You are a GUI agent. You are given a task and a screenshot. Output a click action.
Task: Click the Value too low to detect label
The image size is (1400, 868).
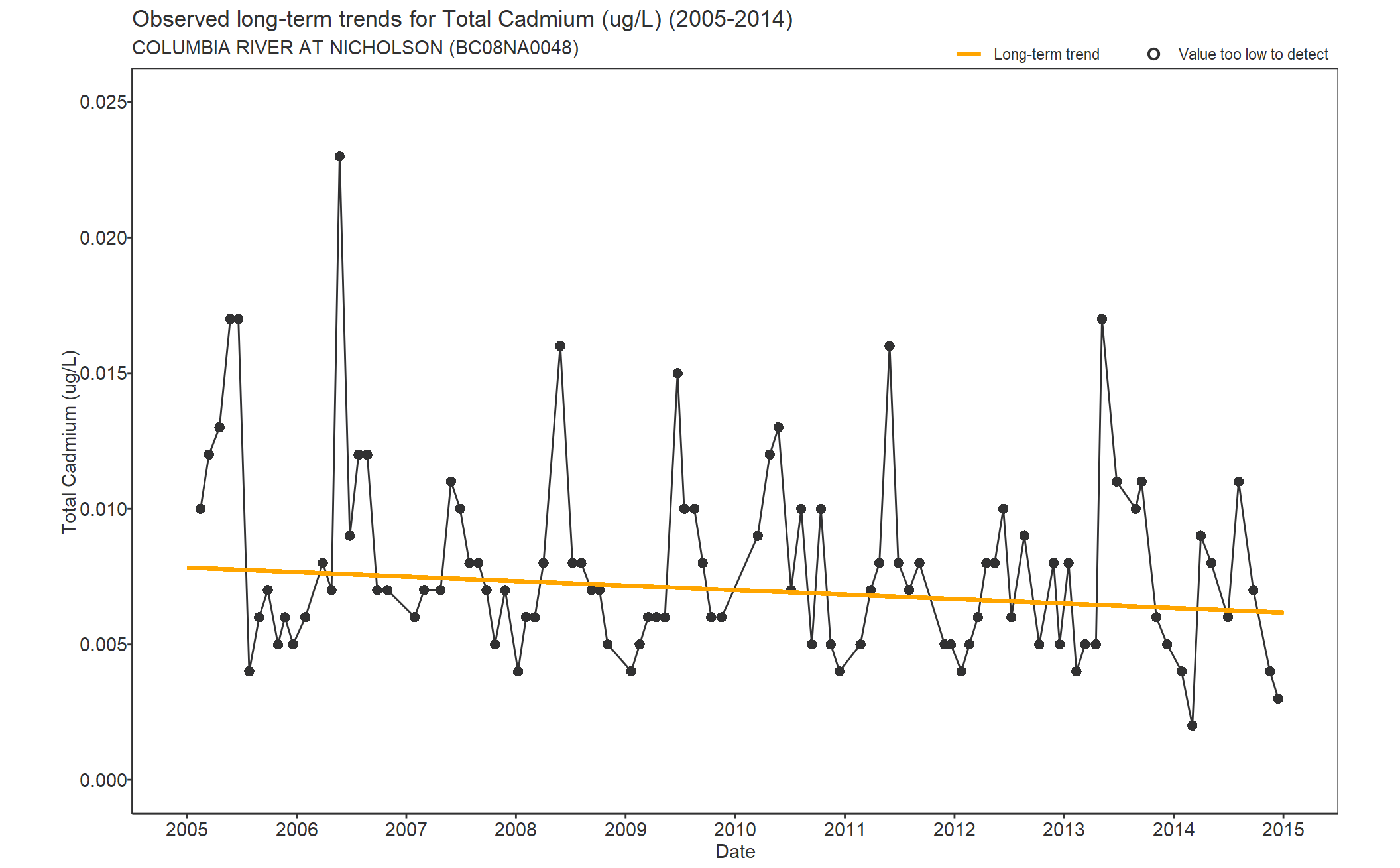(1253, 54)
